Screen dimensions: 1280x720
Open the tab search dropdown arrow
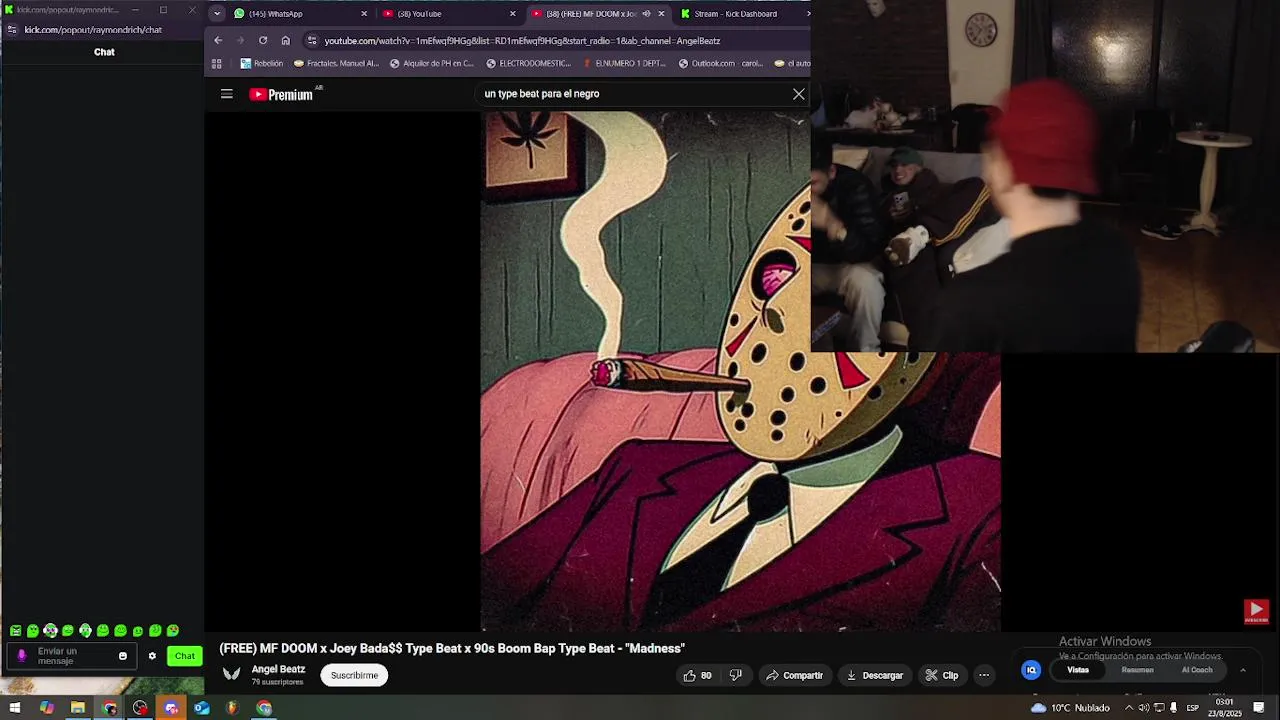pyautogui.click(x=217, y=14)
